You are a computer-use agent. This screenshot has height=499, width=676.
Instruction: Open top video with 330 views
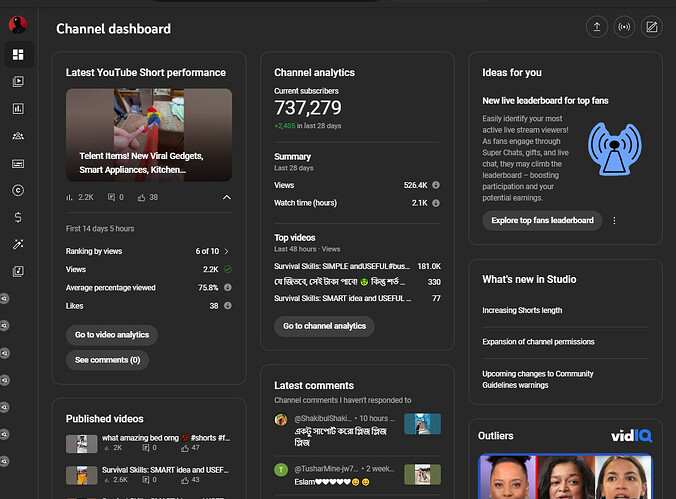[340, 282]
